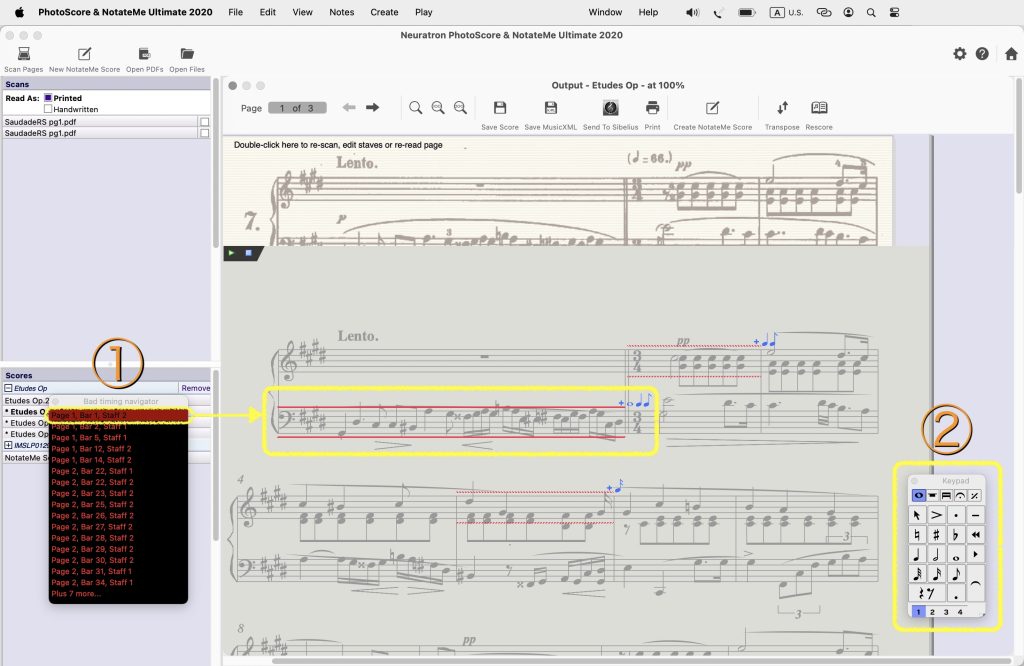Choose the quarter note on the Keypad

click(917, 554)
